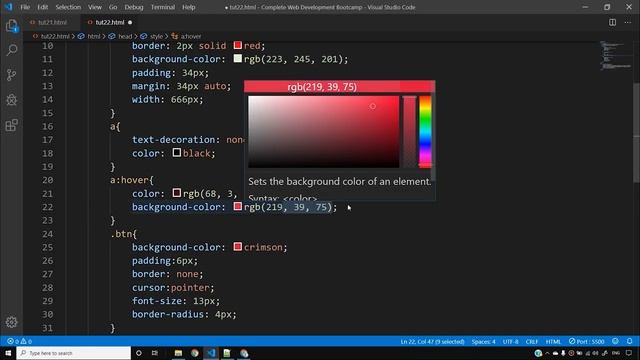Screen dimensions: 640x360
Task: Click the editor vertical scrollbar
Action: 636,133
